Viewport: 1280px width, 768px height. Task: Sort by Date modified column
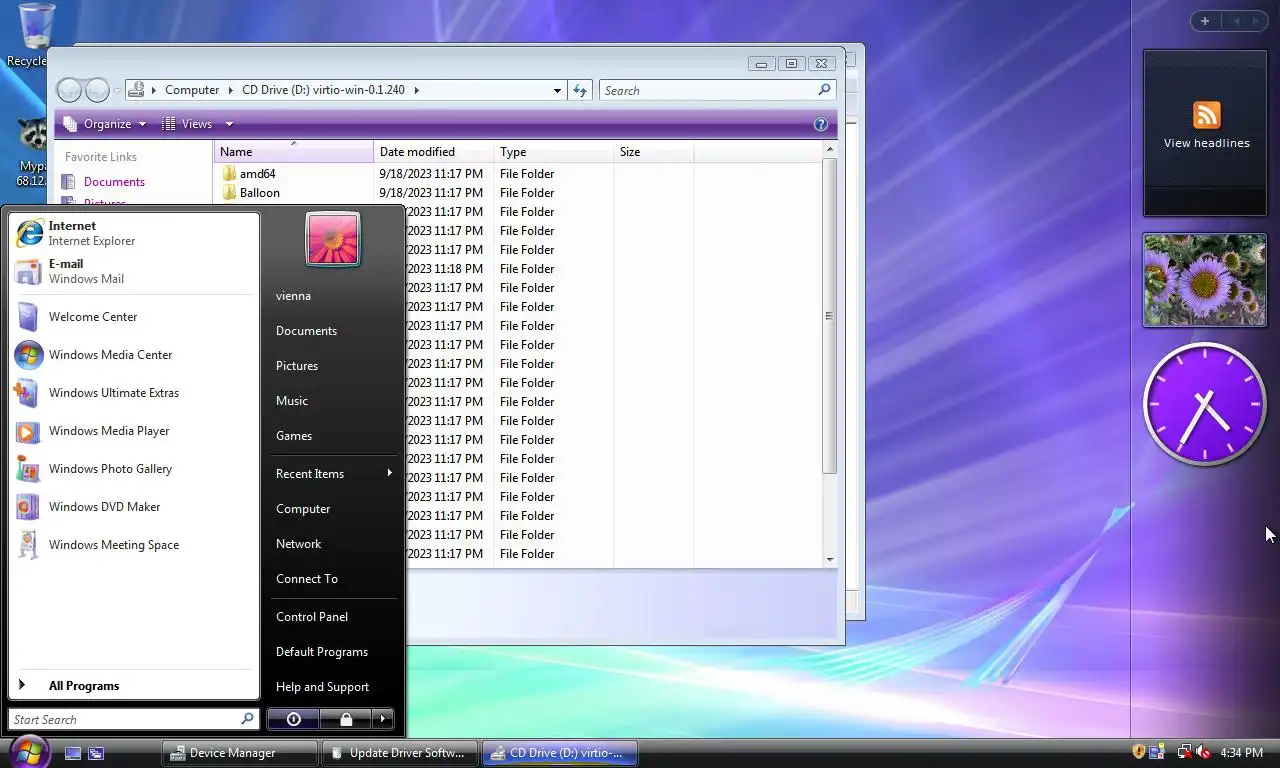(x=434, y=152)
